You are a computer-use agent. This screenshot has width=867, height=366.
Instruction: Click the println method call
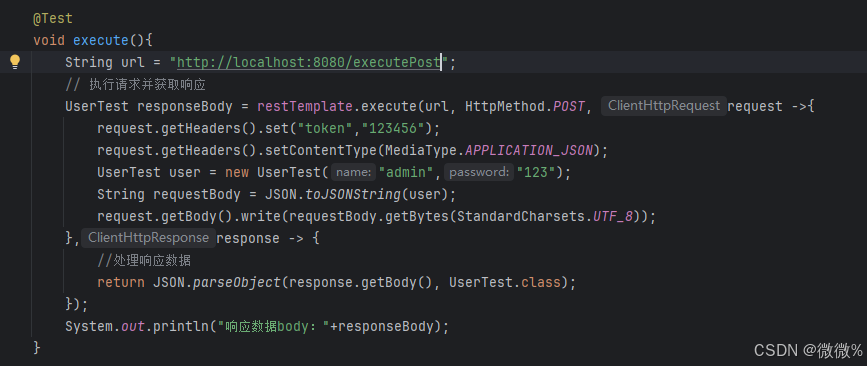tap(181, 327)
